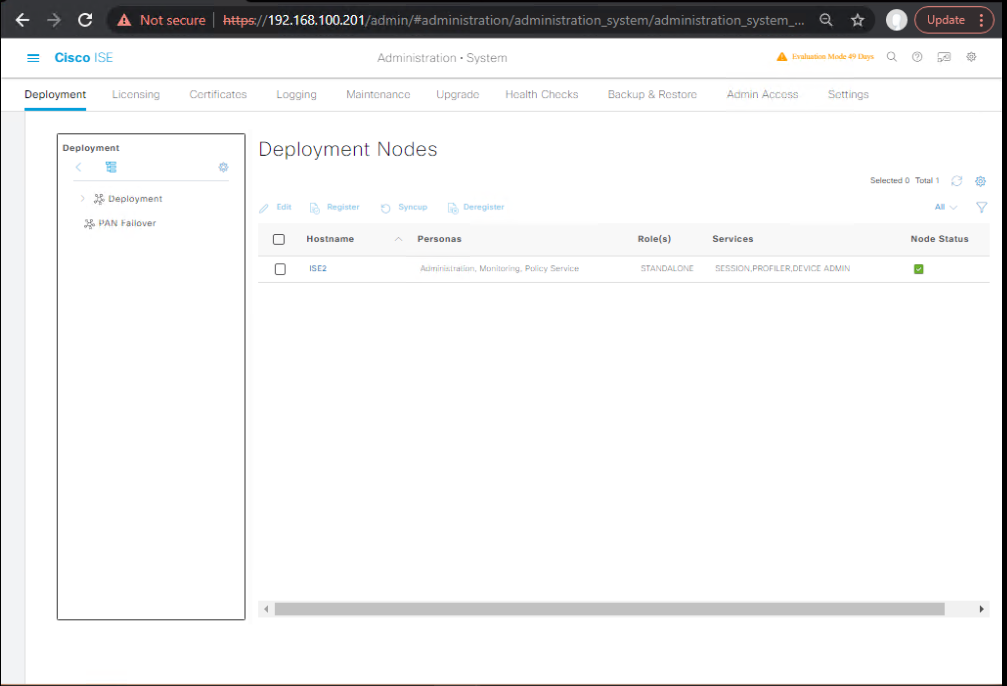Click the scrollbar right arrow
This screenshot has height=686, width=1007.
click(x=981, y=609)
